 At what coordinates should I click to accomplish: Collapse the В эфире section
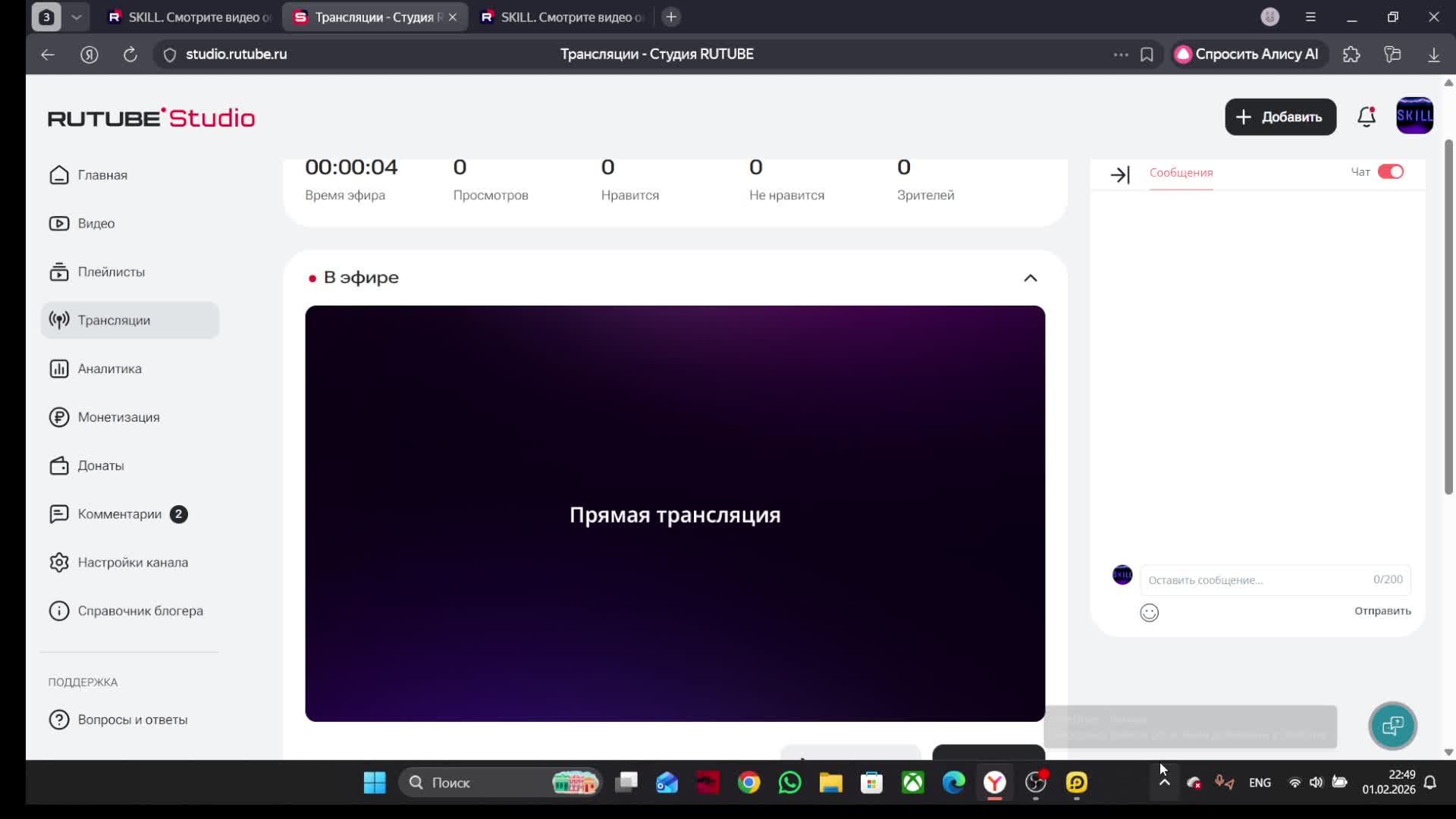1030,278
